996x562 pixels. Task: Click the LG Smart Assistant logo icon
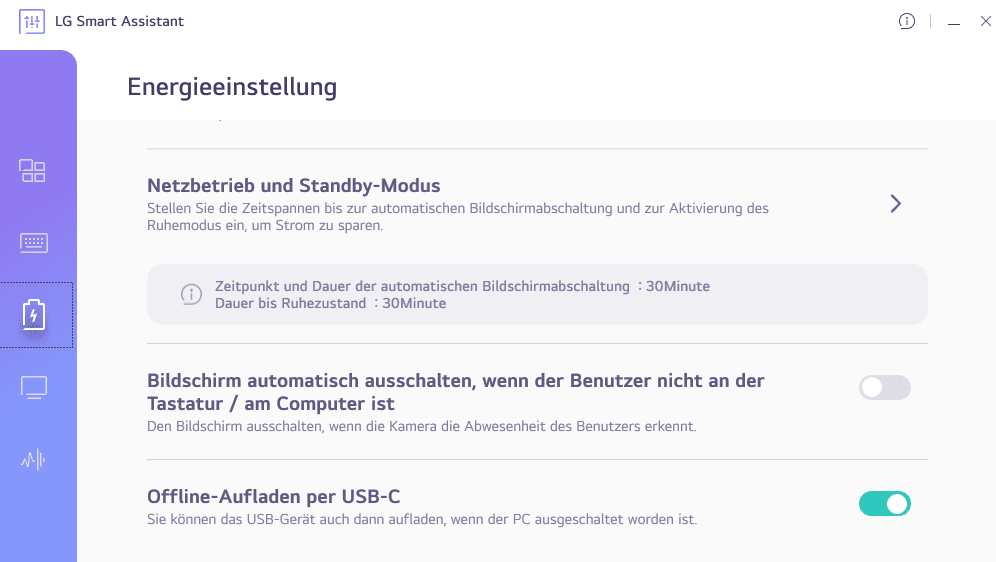pos(32,21)
